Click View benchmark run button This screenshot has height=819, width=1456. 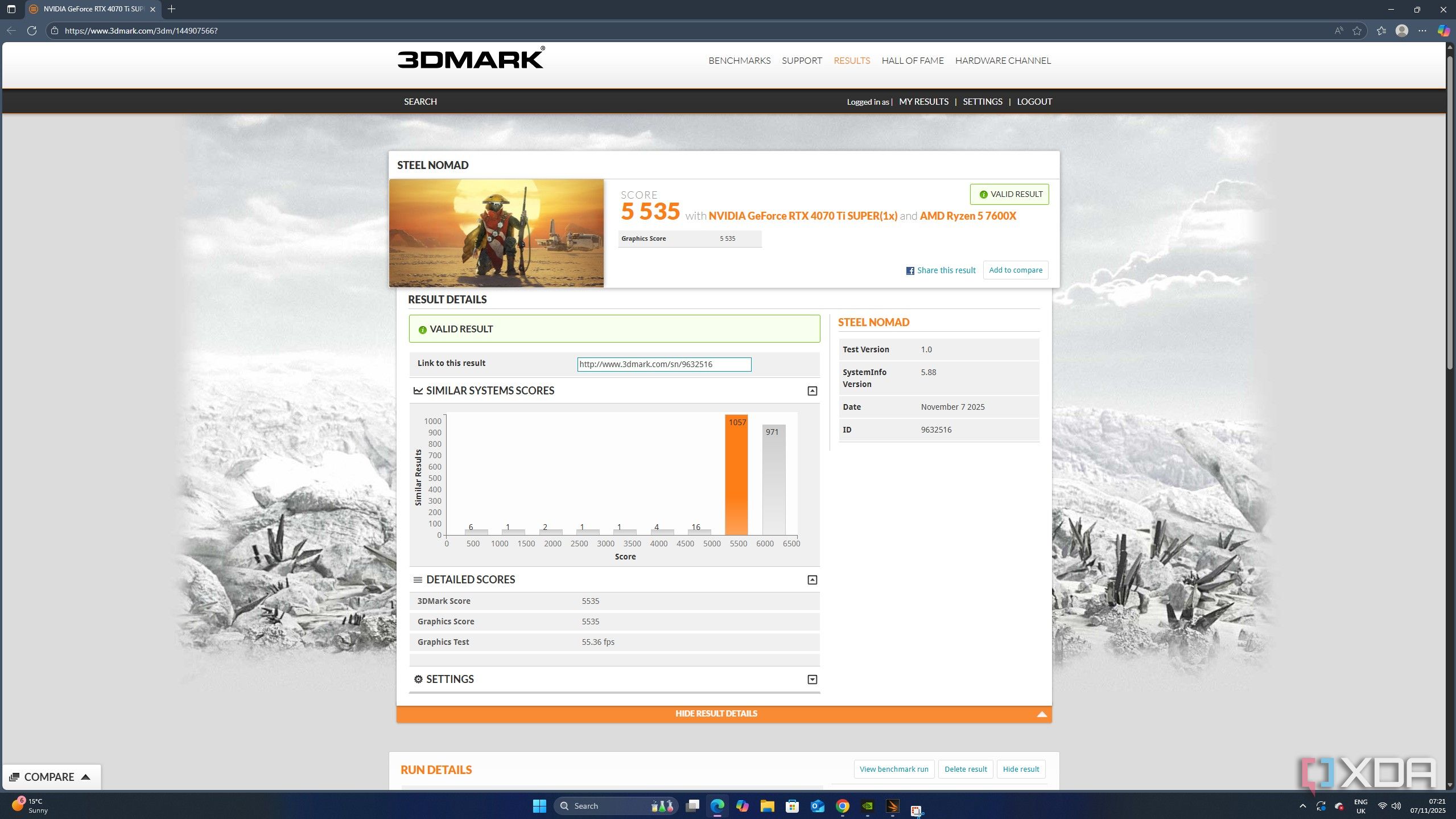[893, 769]
